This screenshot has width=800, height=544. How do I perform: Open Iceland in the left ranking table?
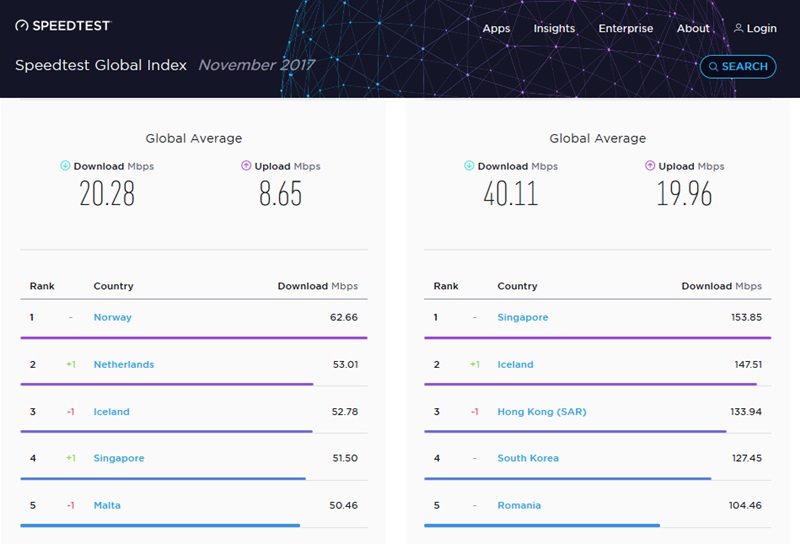pyautogui.click(x=112, y=411)
